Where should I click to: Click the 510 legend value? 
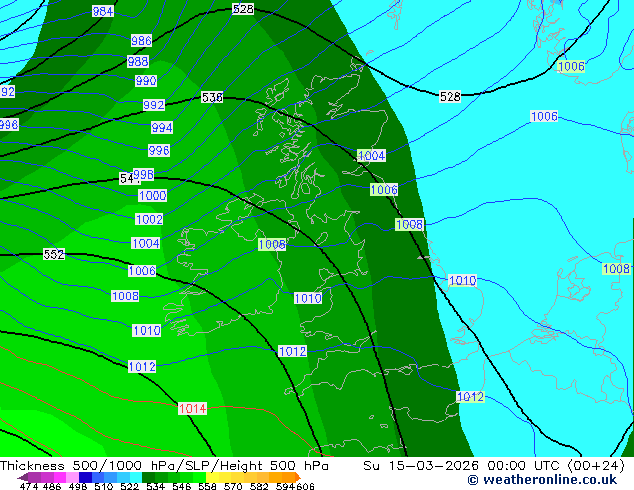tap(104, 486)
